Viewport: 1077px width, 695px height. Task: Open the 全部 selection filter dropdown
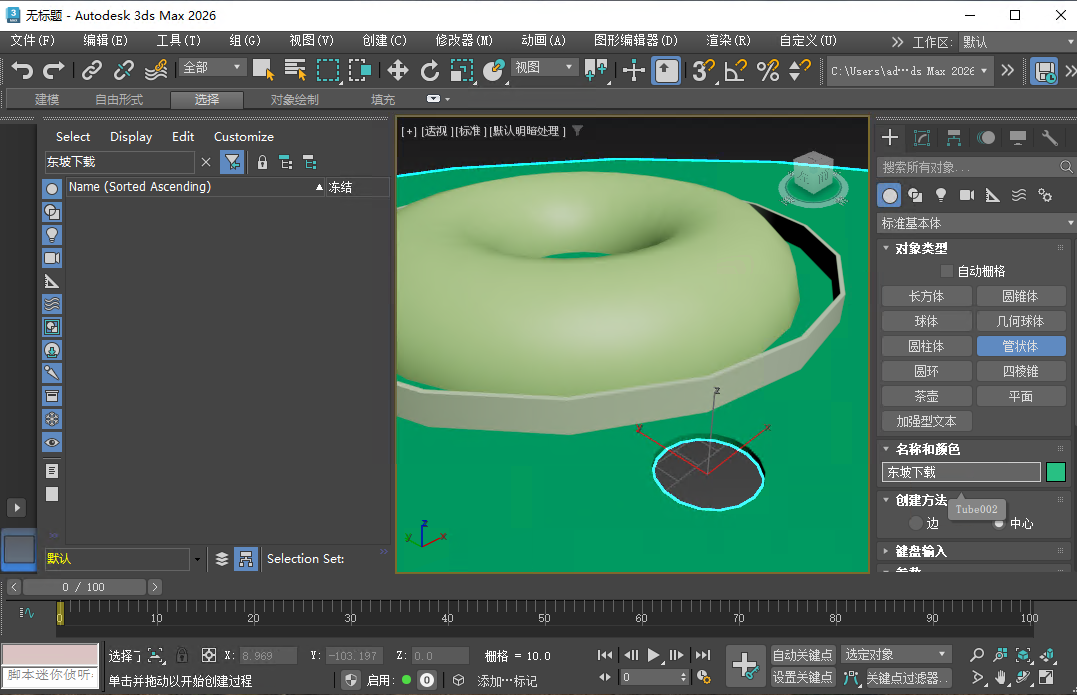click(210, 68)
